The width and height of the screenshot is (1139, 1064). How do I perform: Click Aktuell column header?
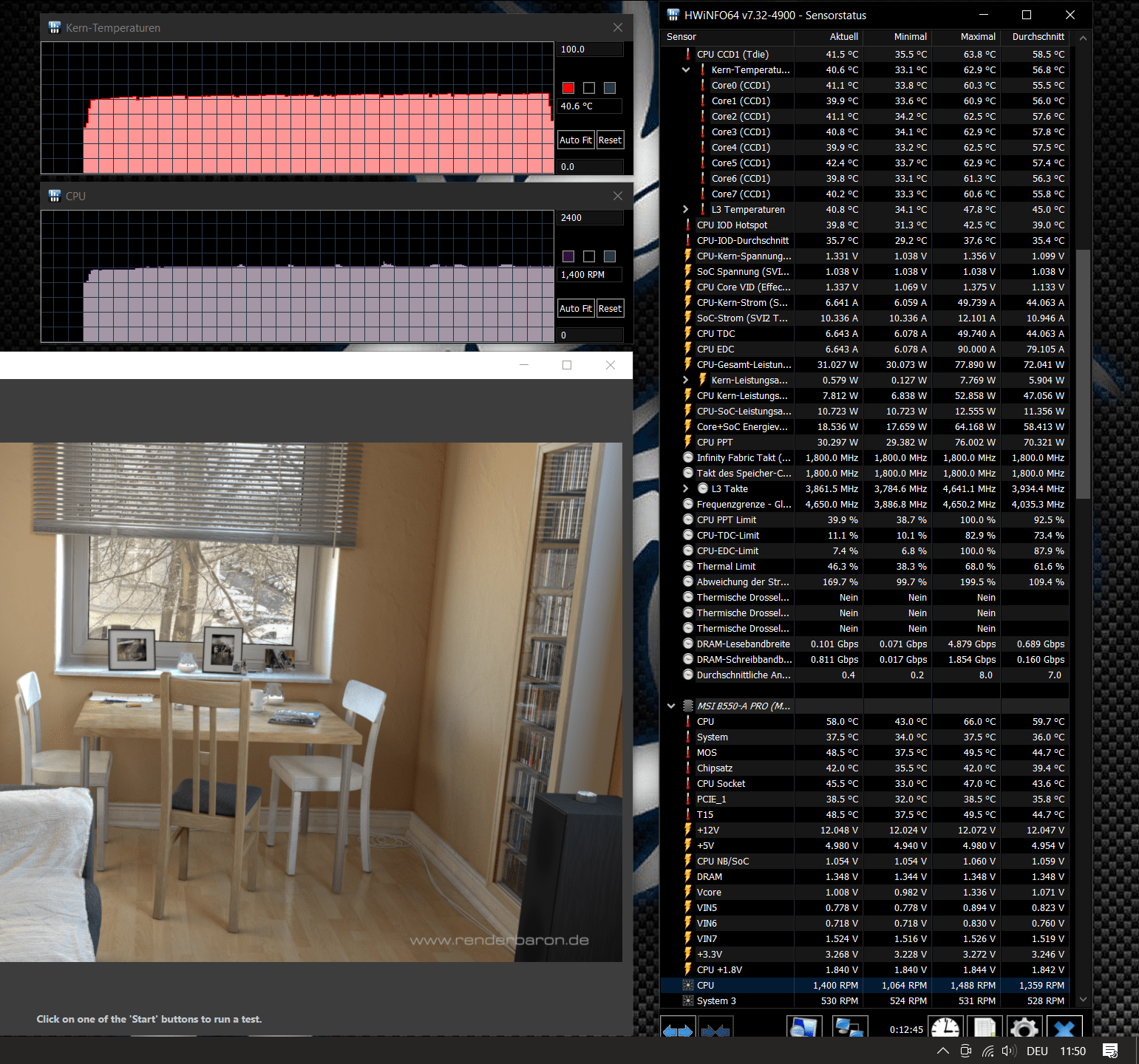click(x=828, y=36)
